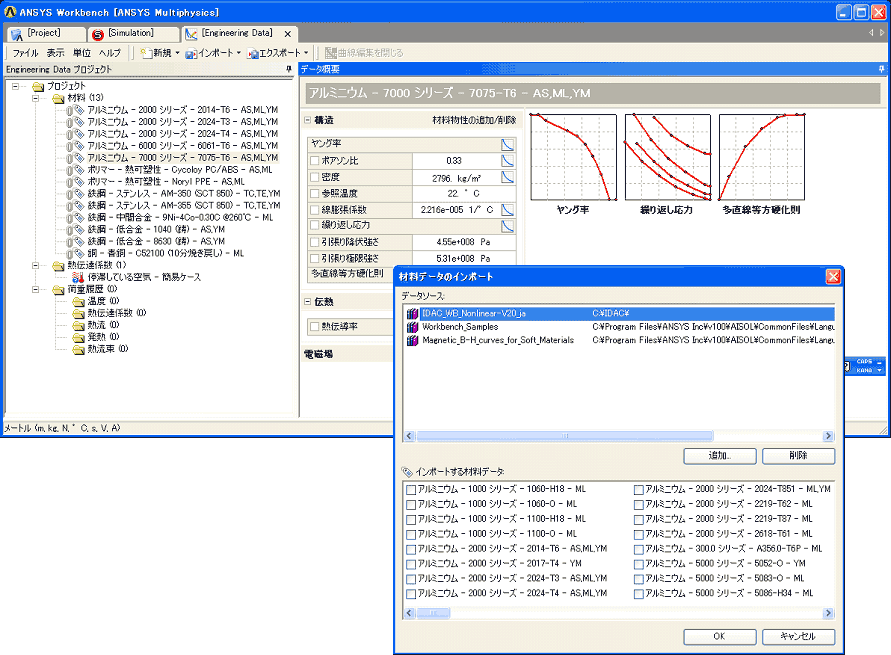Pin the Engineering Data プロジェクト panel

(x=289, y=69)
